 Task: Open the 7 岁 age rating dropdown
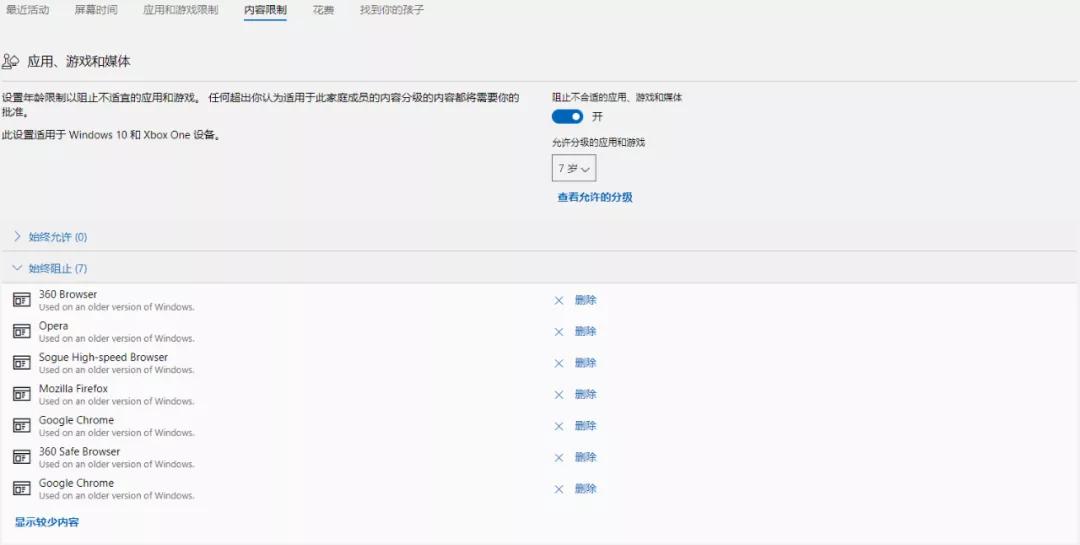point(574,168)
